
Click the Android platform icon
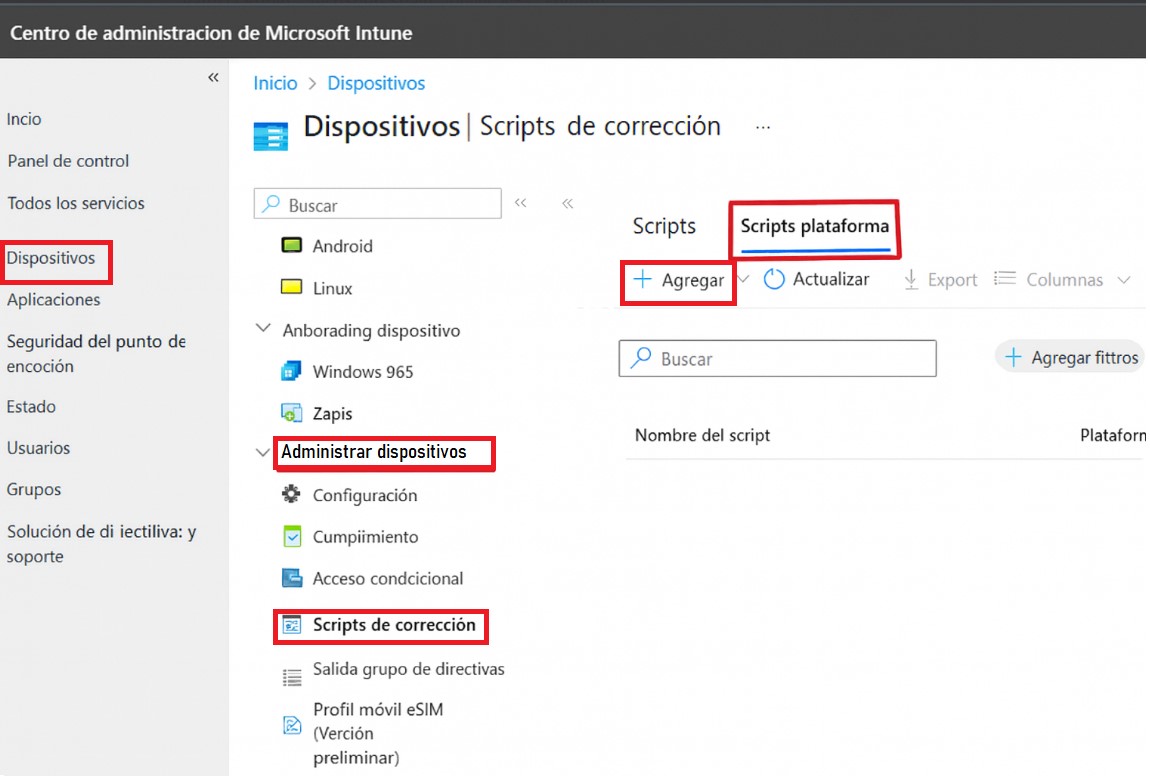(x=292, y=246)
